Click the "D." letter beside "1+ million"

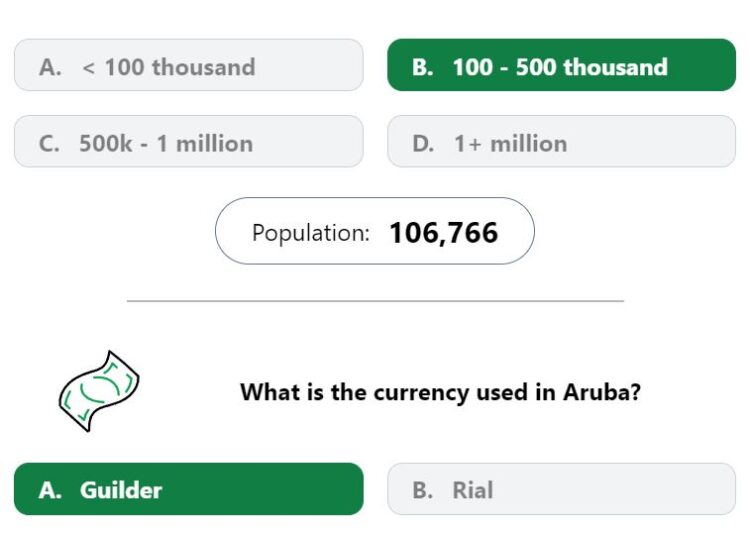[423, 143]
